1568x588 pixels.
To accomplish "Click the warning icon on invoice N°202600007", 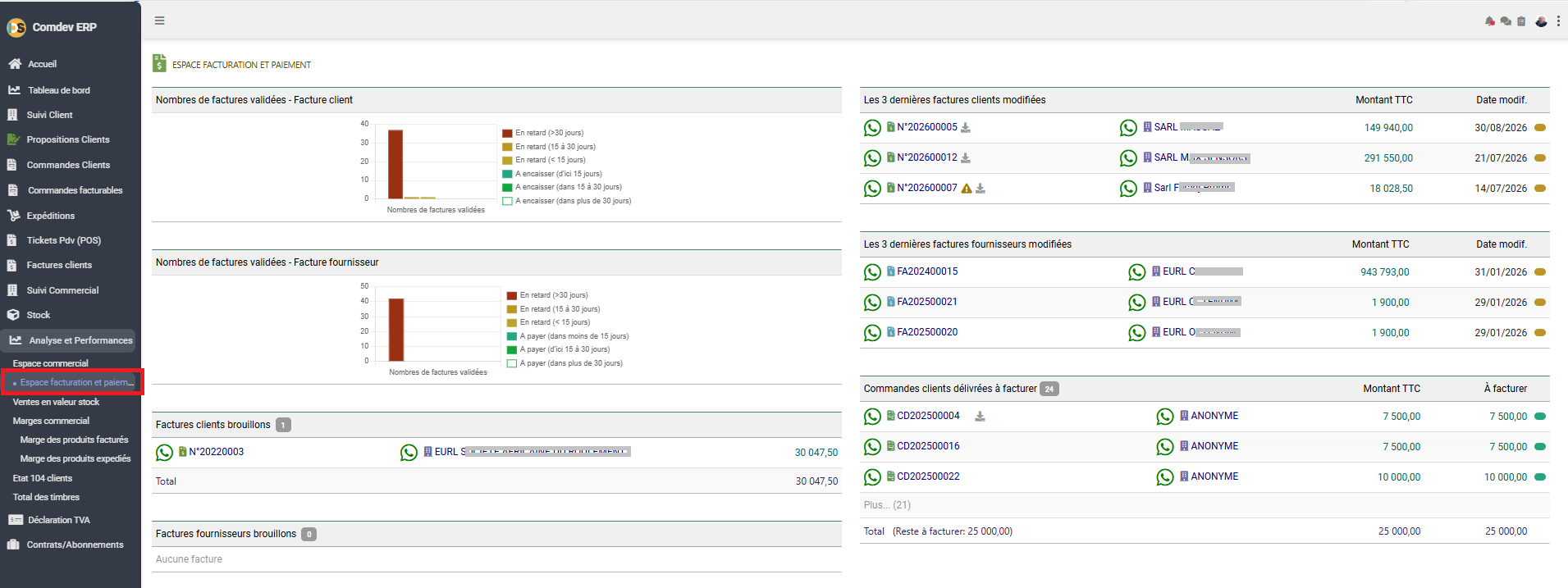I will click(x=967, y=188).
